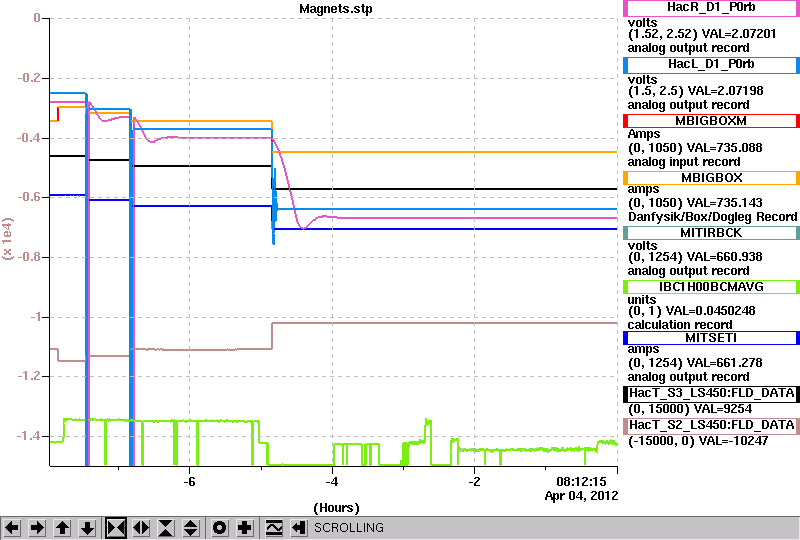800x540 pixels.
Task: Select the MBIGBOX orange legend entry
Action: tap(711, 178)
